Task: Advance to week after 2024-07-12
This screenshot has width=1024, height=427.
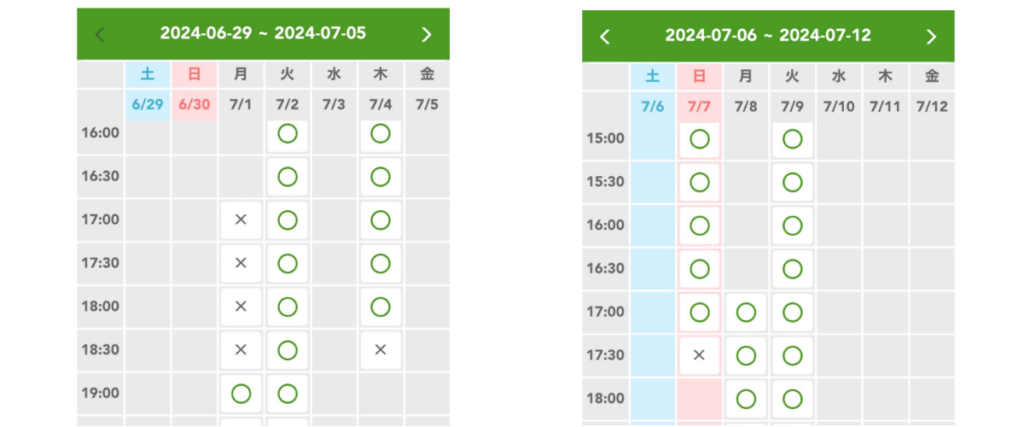Action: tap(931, 36)
